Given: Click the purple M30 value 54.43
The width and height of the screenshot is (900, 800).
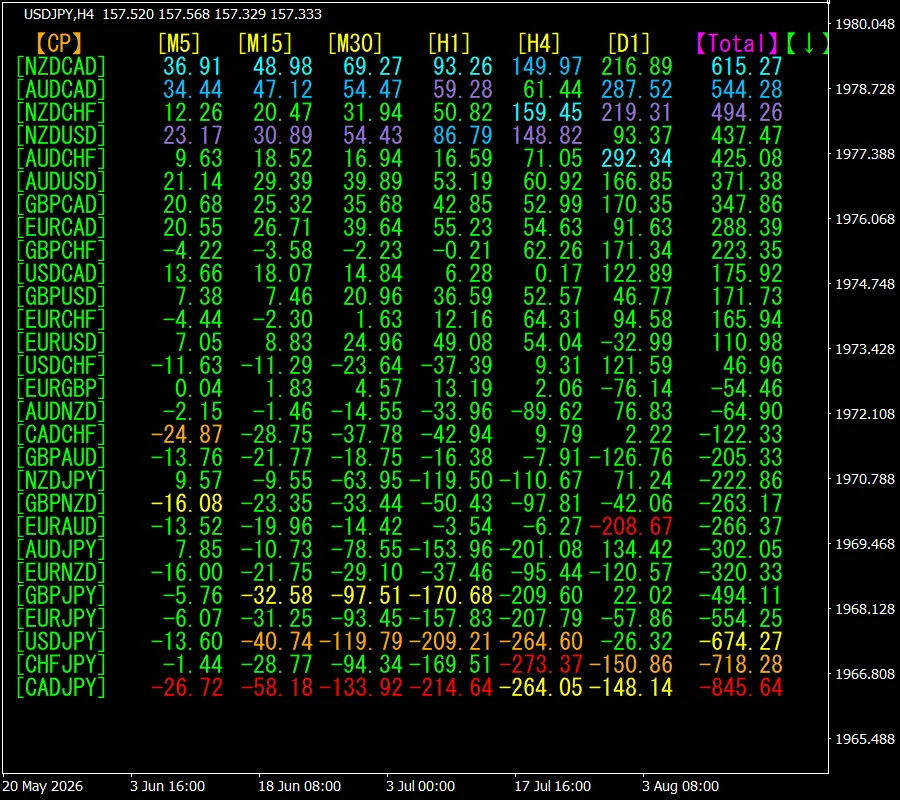Looking at the screenshot, I should coord(373,135).
